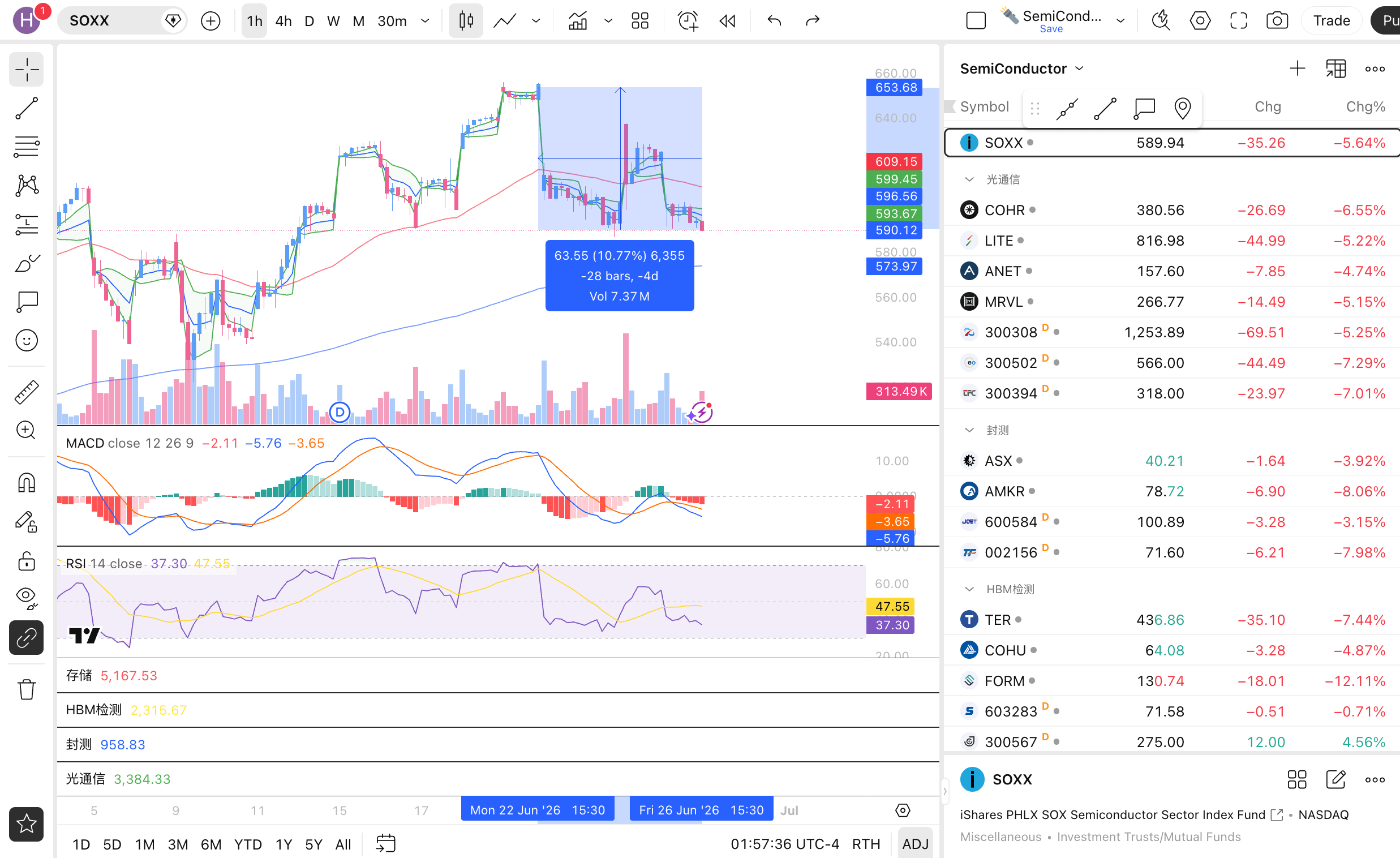Select the YTD date range
This screenshot has width=1400, height=858.
pos(248,844)
